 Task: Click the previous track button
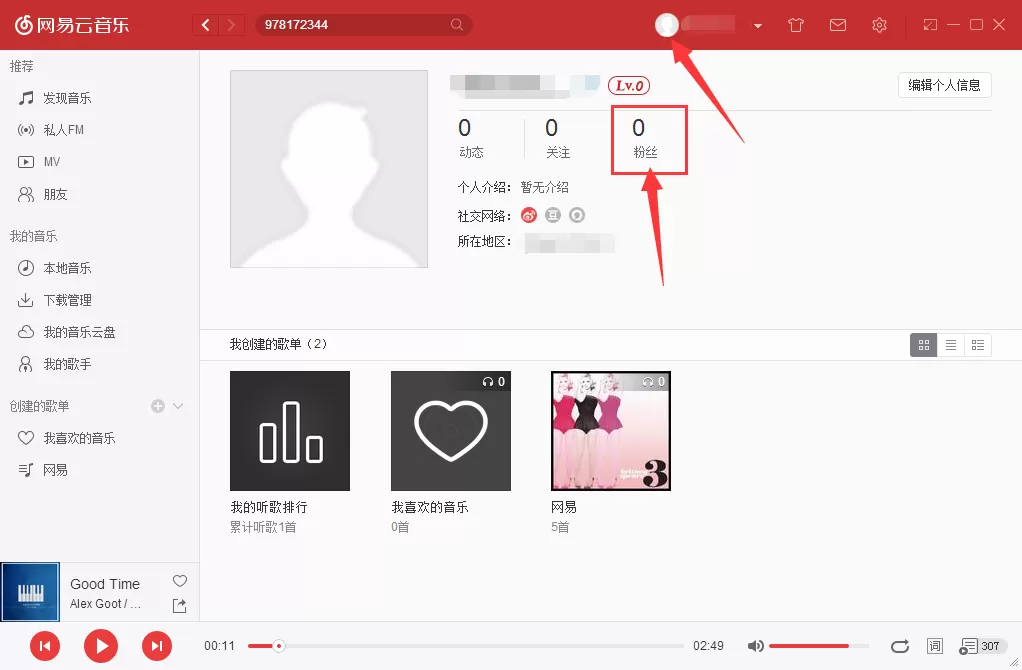[x=45, y=646]
